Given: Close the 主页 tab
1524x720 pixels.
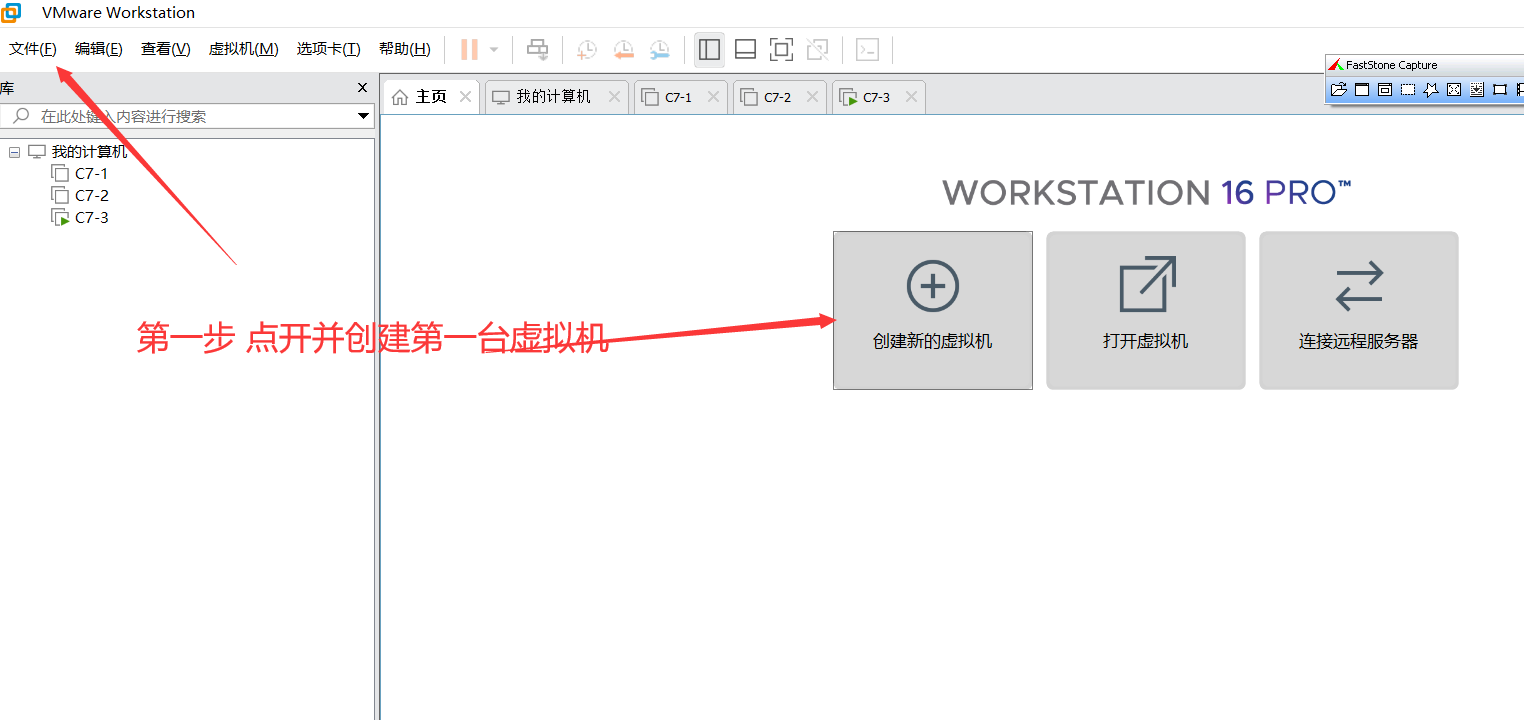Looking at the screenshot, I should coord(465,97).
